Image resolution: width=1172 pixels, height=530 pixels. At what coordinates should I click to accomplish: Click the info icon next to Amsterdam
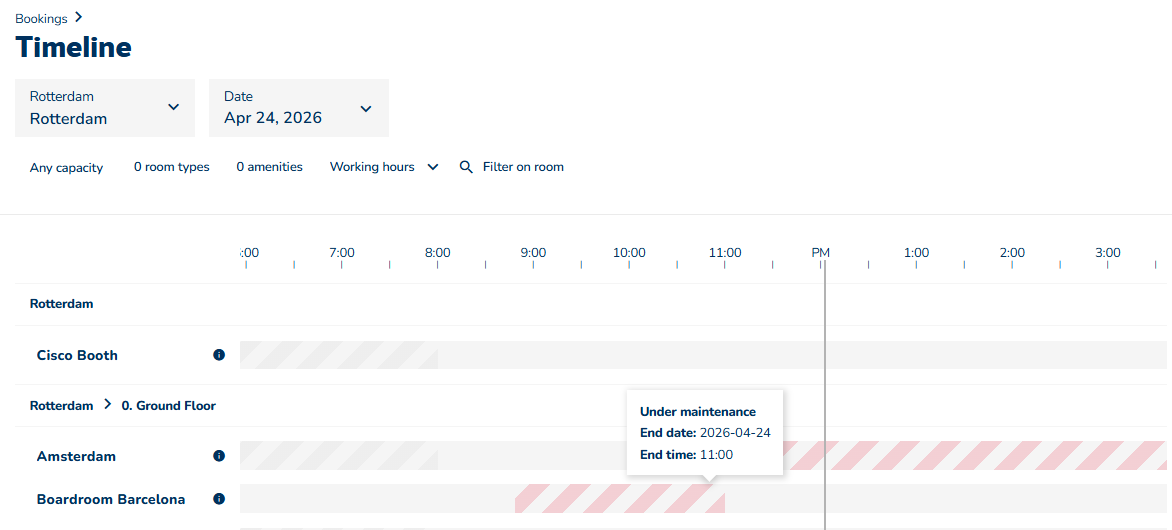(219, 456)
